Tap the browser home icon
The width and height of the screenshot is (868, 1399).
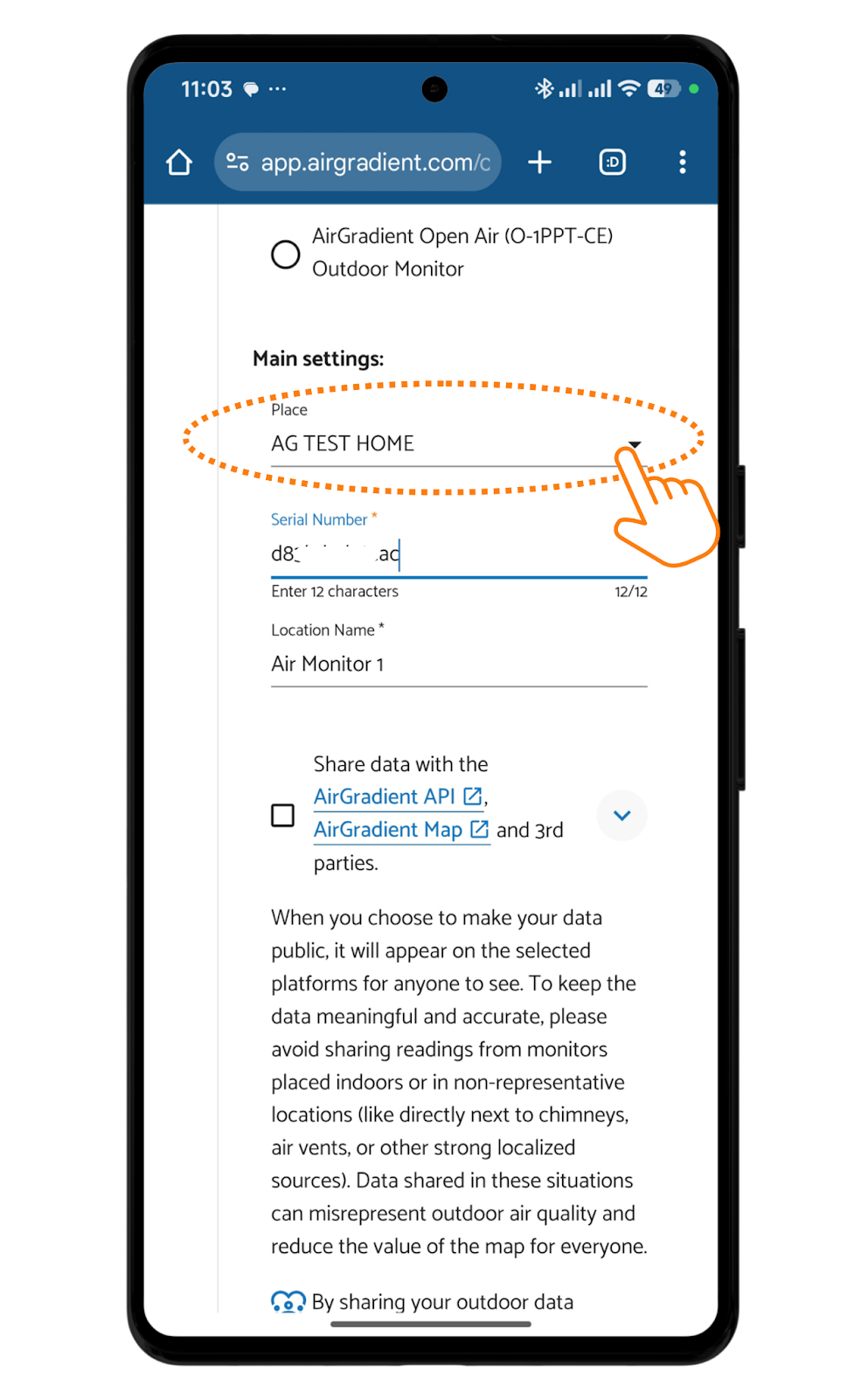(179, 163)
